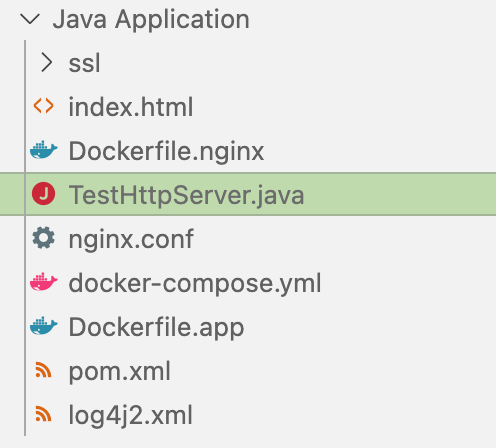Collapse the Java Application folder chevron
Viewport: 496px width, 448px height.
pyautogui.click(x=30, y=19)
